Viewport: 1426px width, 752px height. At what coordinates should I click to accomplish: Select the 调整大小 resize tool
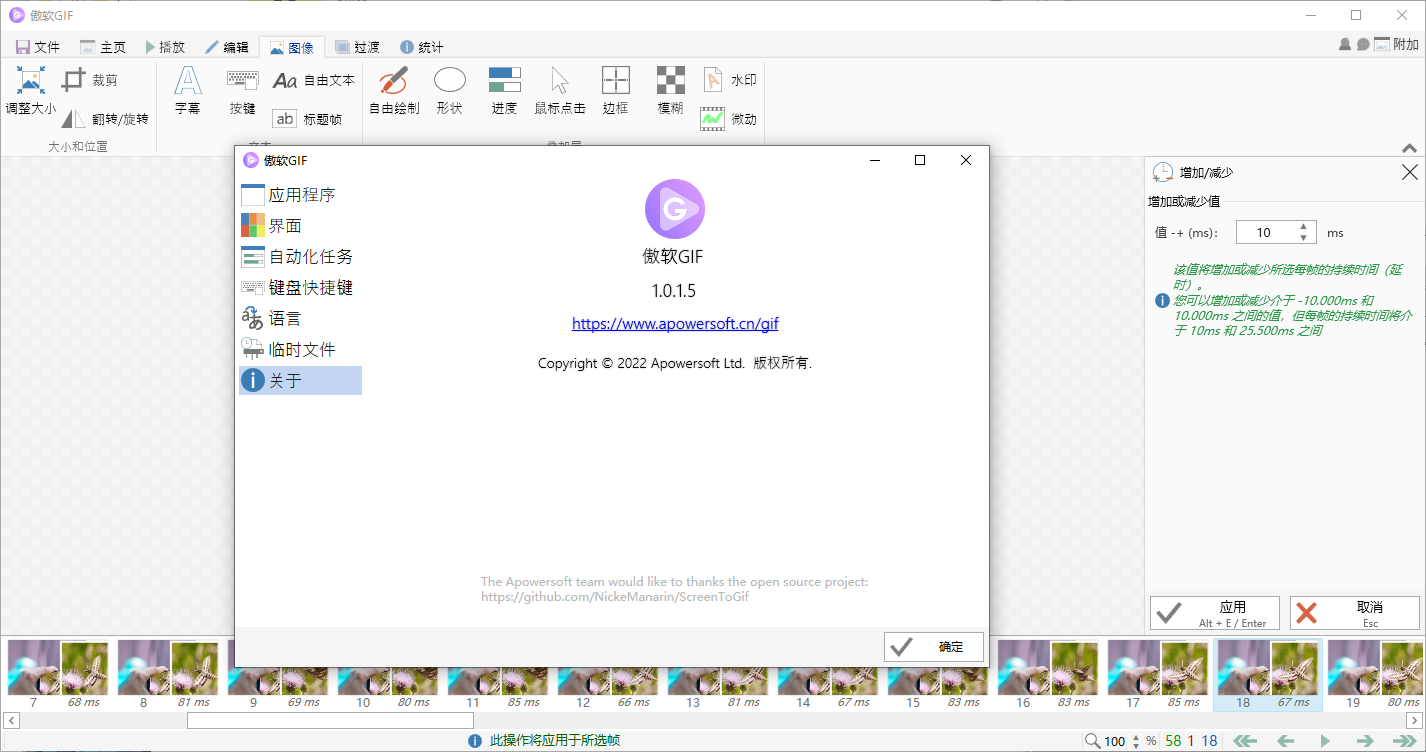tap(31, 91)
